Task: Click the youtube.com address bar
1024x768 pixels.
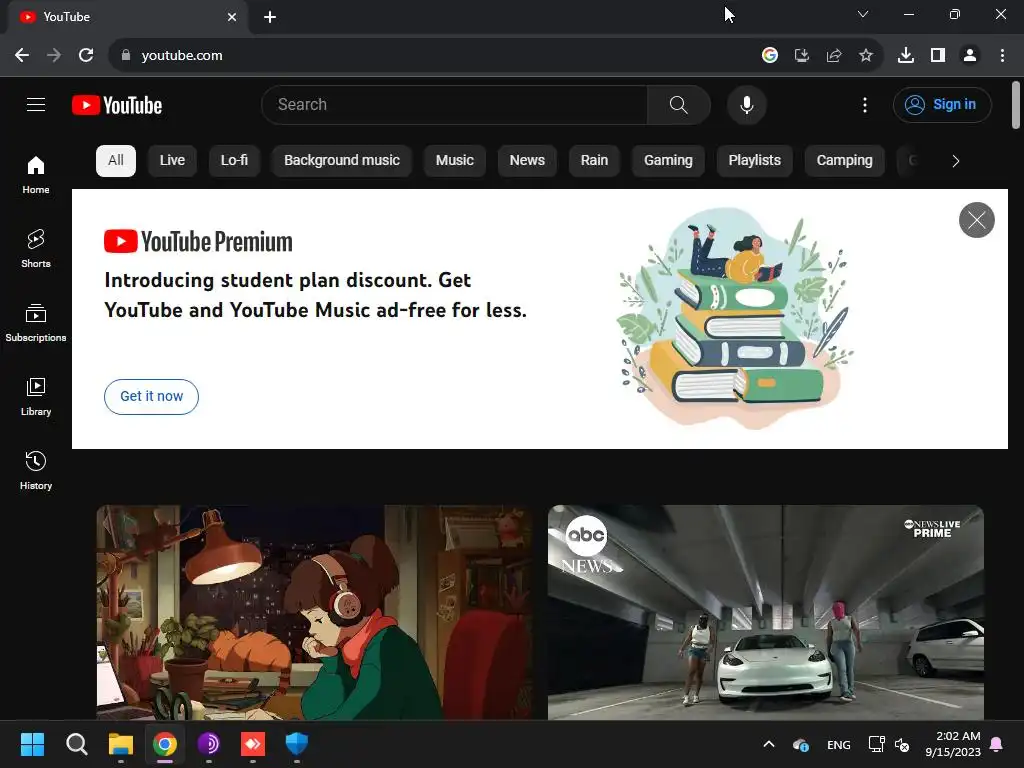Action: click(x=431, y=56)
